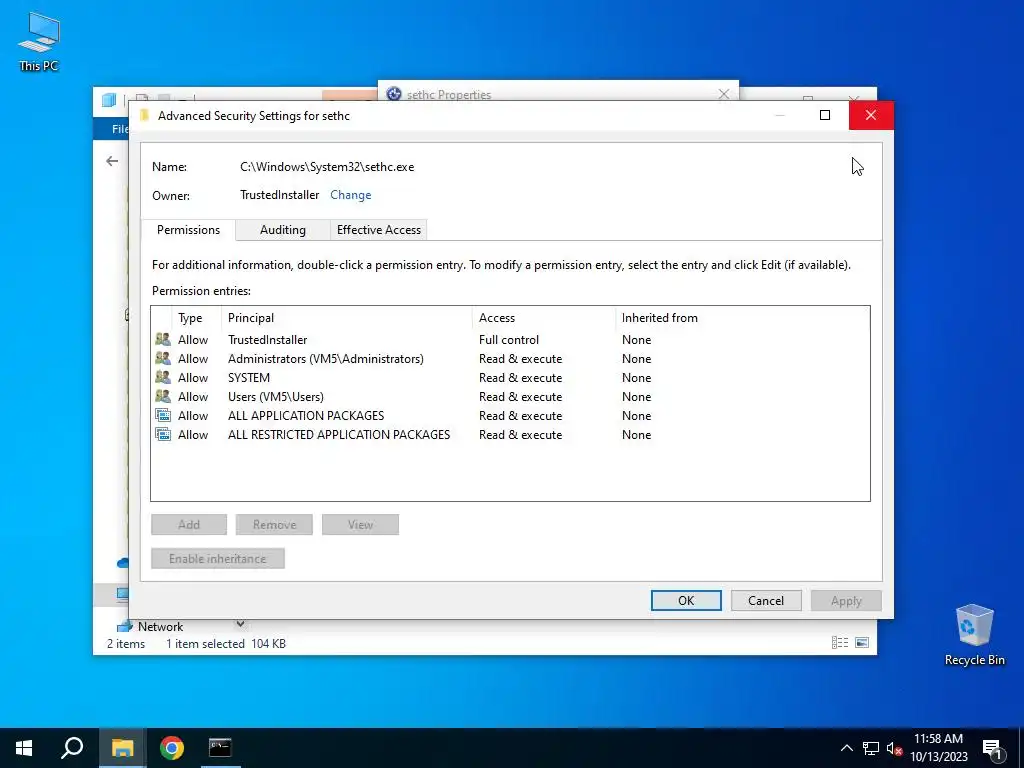
Task: Select the Users (VM5\Users) entry
Action: pos(510,396)
